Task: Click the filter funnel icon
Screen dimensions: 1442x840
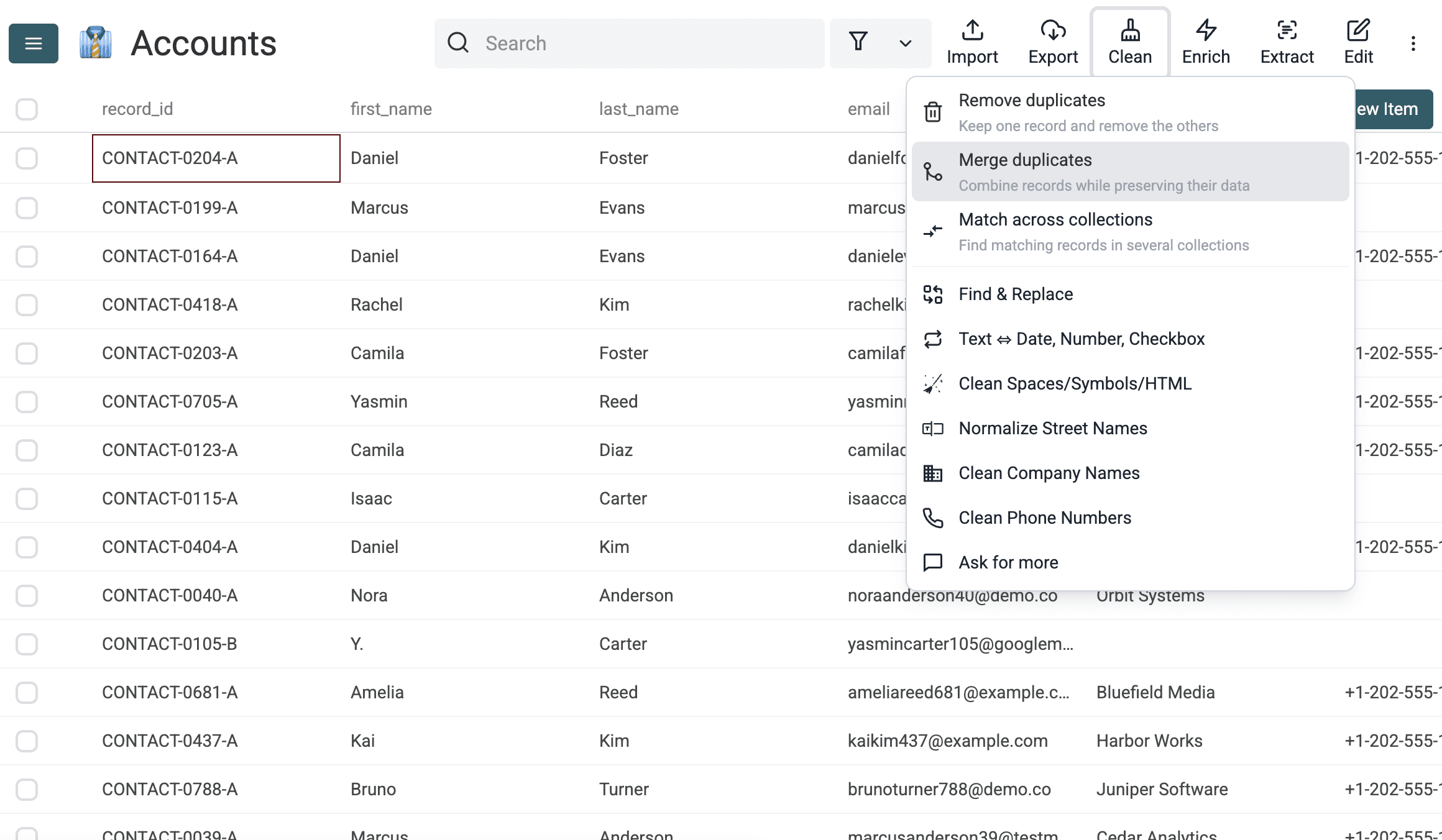Action: click(x=858, y=42)
